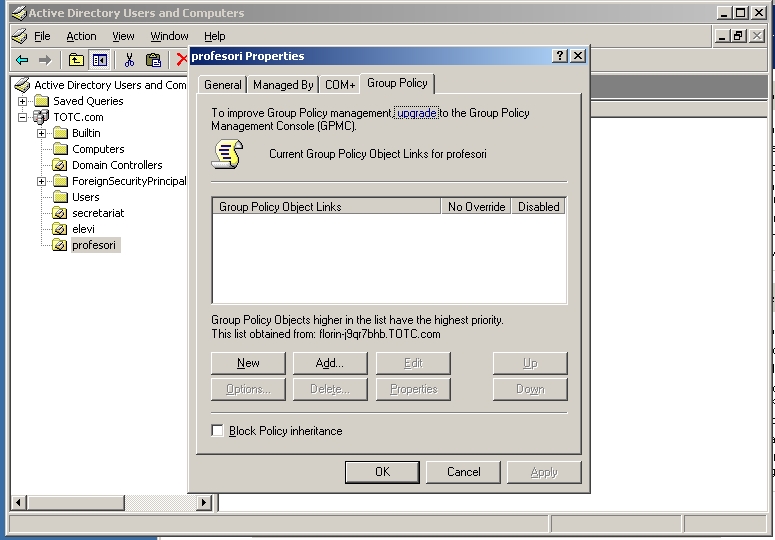The width and height of the screenshot is (775, 540).
Task: Click the red Delete X toolbar icon
Action: click(182, 60)
